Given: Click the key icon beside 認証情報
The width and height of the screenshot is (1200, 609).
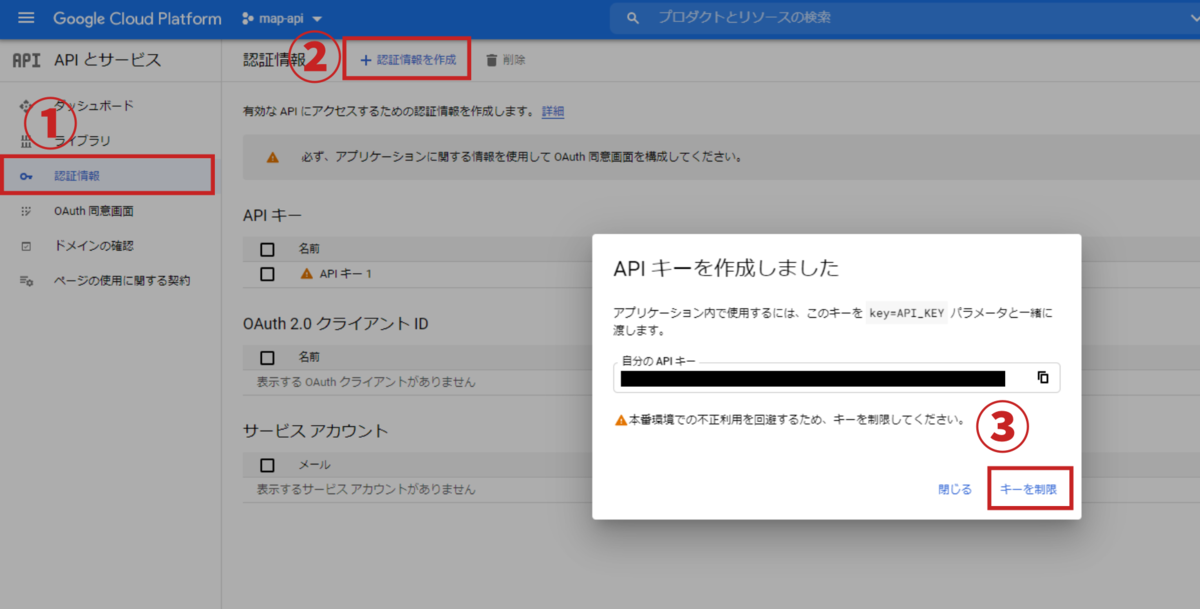Looking at the screenshot, I should (x=26, y=176).
